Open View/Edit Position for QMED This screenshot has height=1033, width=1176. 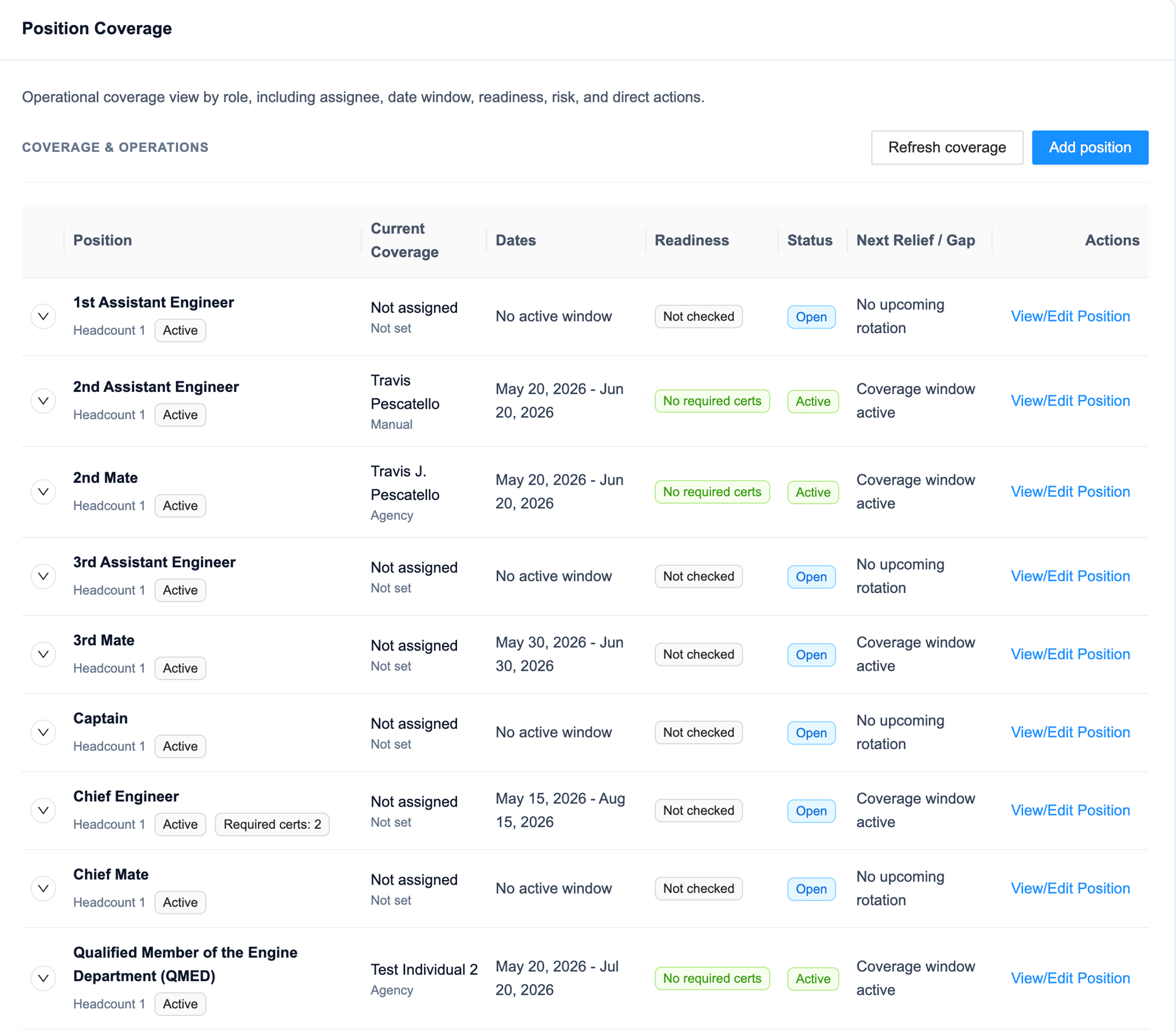(x=1070, y=978)
